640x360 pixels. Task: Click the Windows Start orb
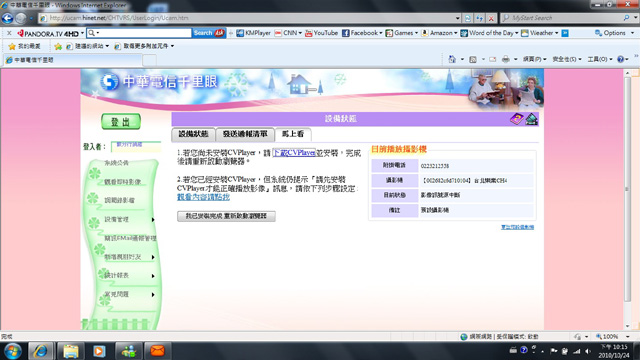[x=13, y=351]
